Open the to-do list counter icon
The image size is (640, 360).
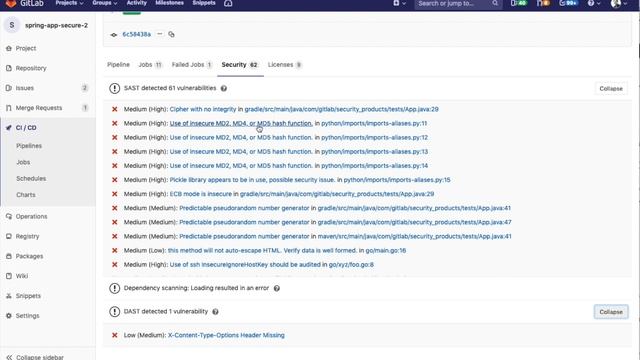coord(568,3)
